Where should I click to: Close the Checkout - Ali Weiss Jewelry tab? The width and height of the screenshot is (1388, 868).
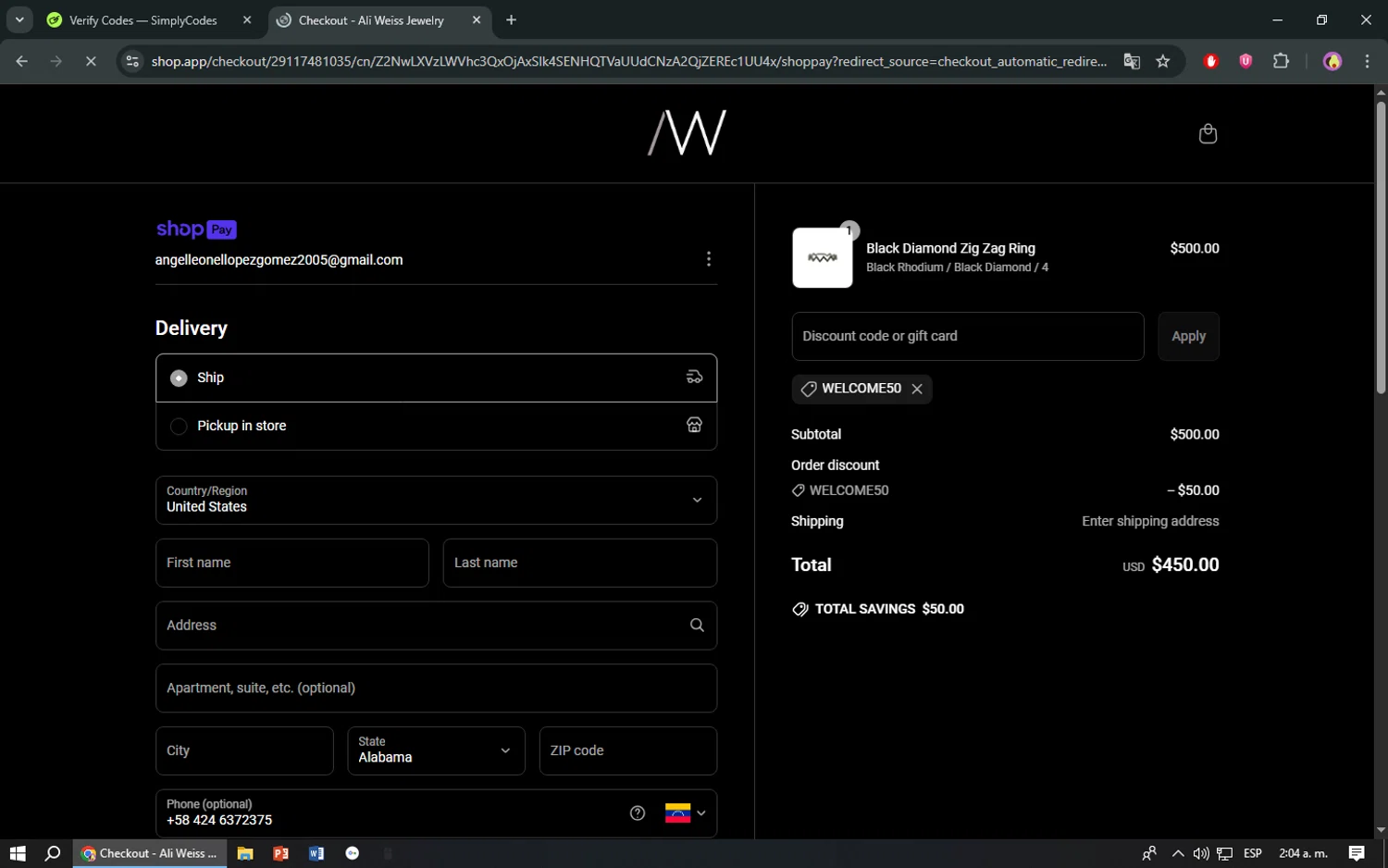(x=477, y=20)
